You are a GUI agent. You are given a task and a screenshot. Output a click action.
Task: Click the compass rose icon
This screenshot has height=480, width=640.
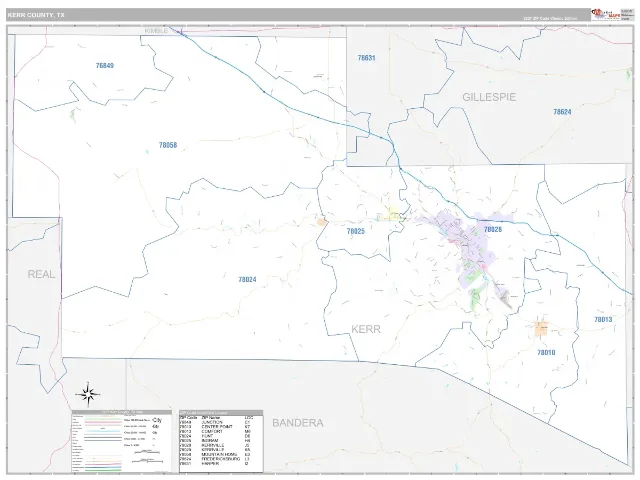(88, 395)
